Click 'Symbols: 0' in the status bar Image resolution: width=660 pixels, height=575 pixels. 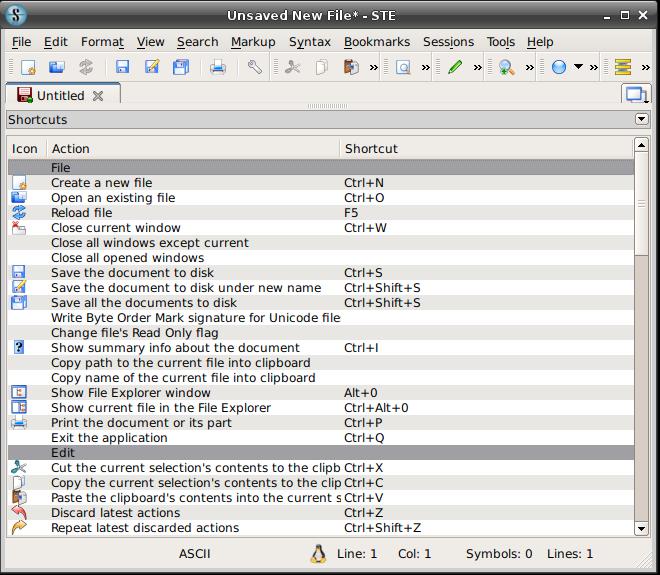(x=499, y=554)
